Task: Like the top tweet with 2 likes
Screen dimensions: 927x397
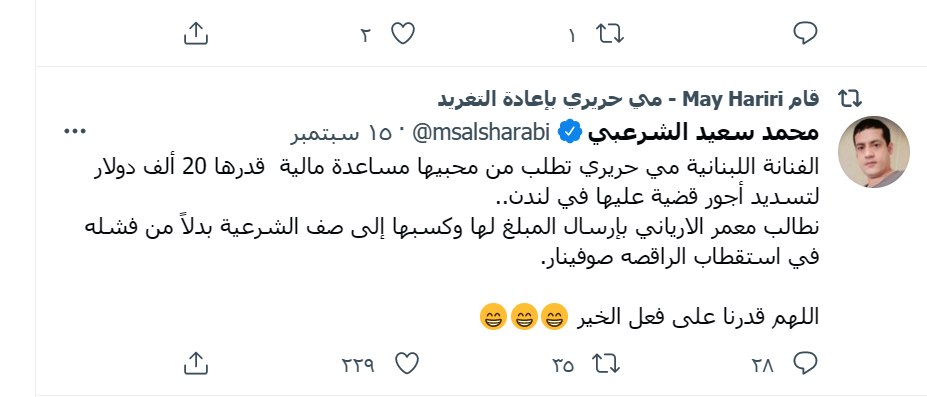Action: (x=403, y=34)
